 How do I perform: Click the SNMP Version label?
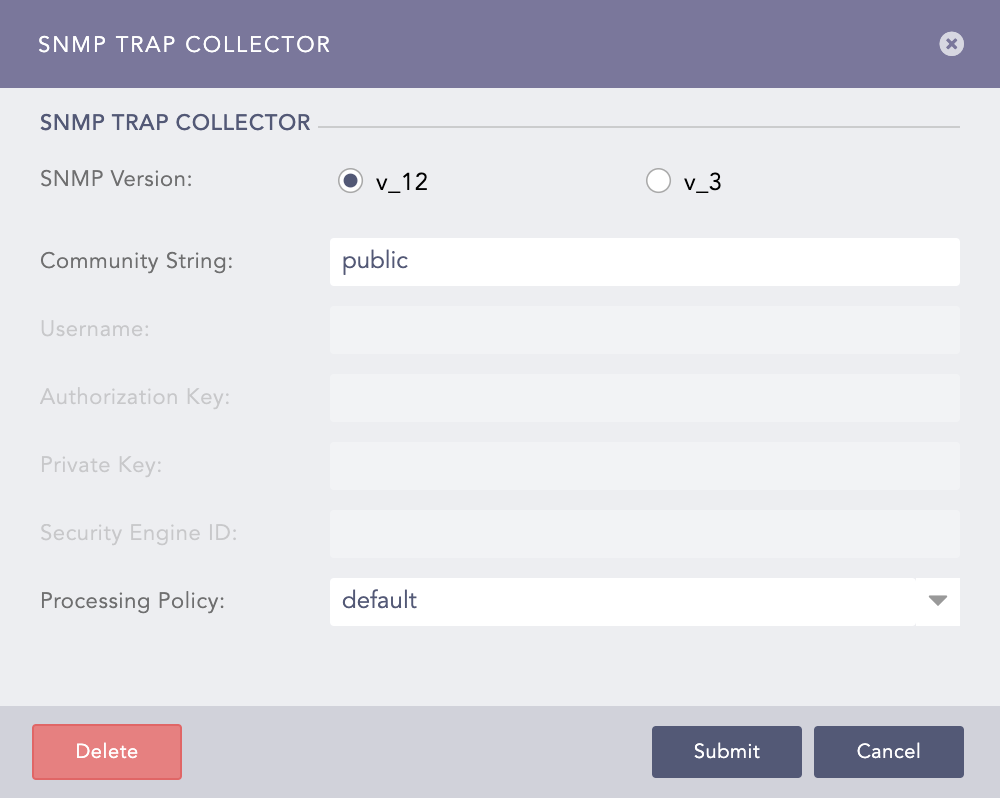click(115, 180)
